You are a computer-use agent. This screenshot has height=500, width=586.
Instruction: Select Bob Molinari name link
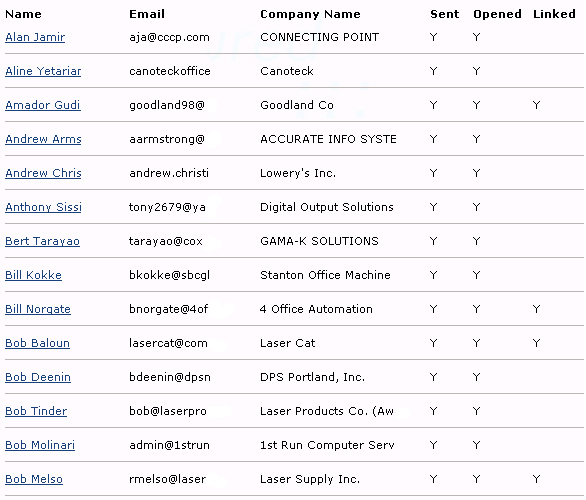tap(40, 445)
